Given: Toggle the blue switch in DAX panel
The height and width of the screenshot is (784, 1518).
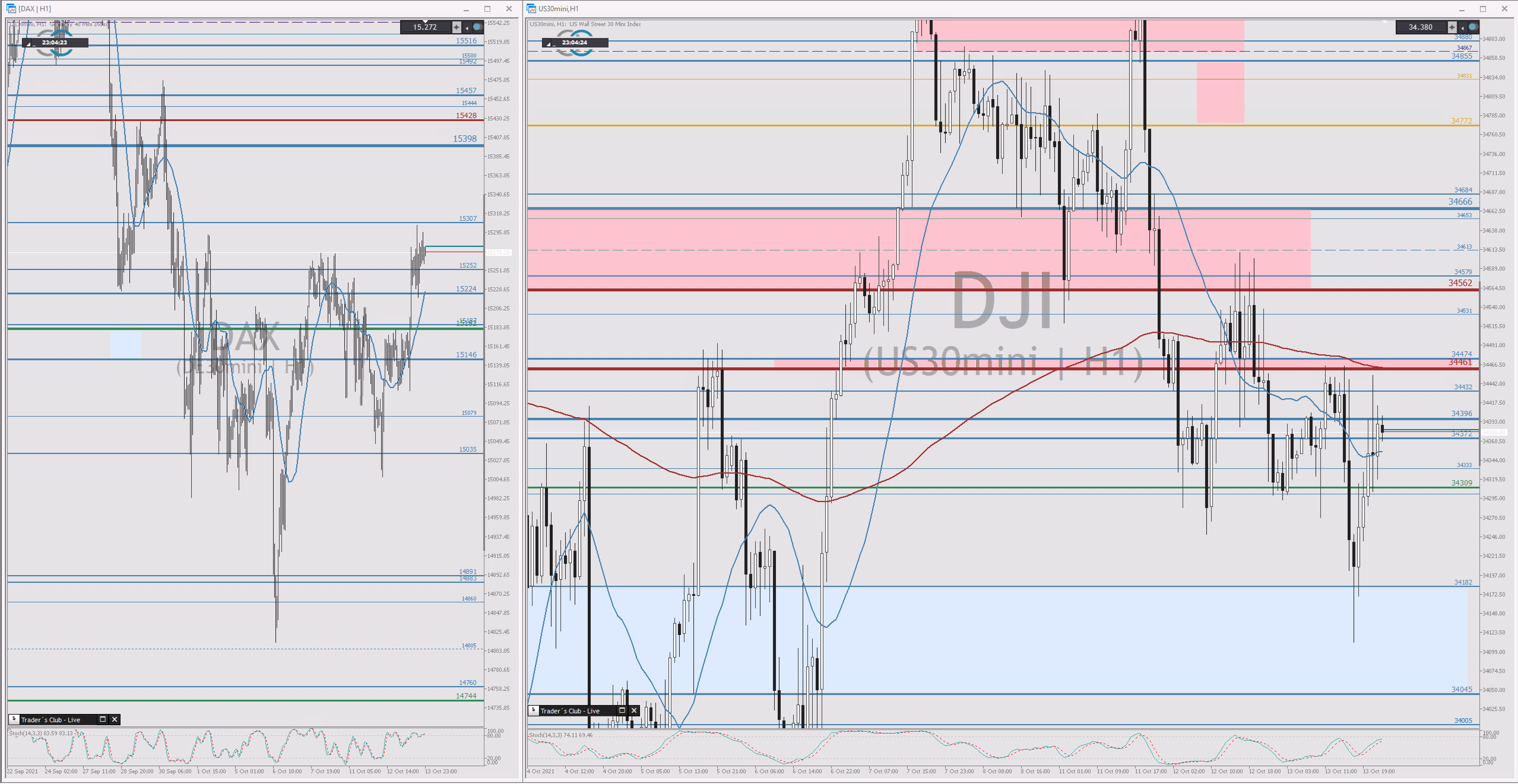Looking at the screenshot, I should [477, 27].
